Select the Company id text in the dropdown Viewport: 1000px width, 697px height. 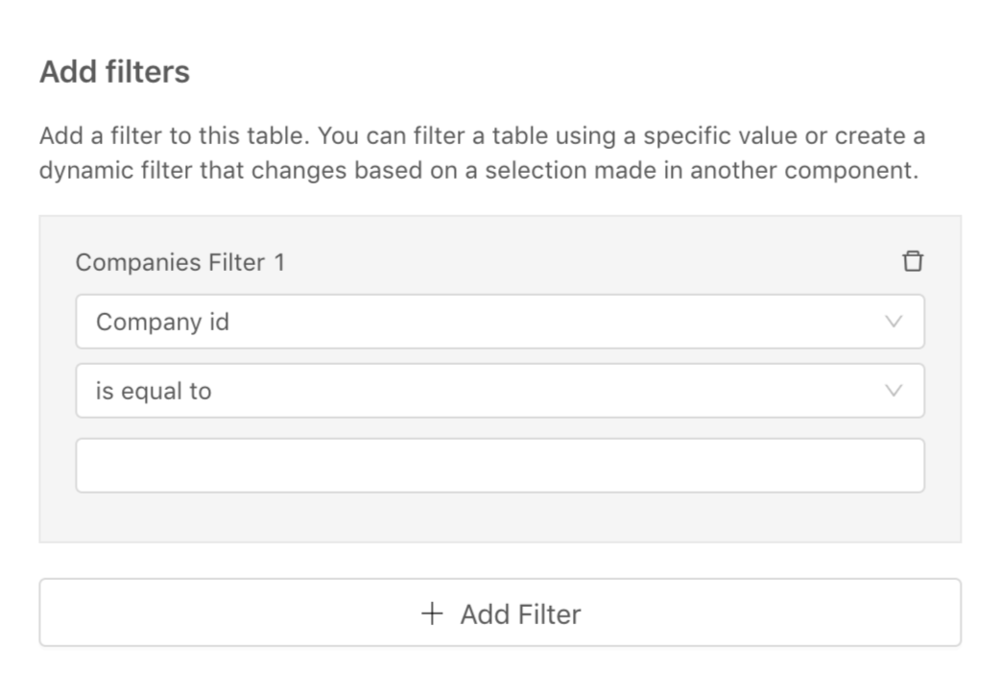[162, 322]
